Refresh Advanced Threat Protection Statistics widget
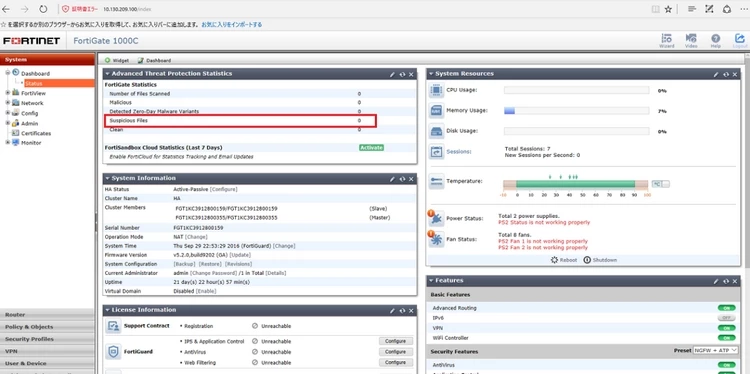This screenshot has width=750, height=374. (x=402, y=74)
